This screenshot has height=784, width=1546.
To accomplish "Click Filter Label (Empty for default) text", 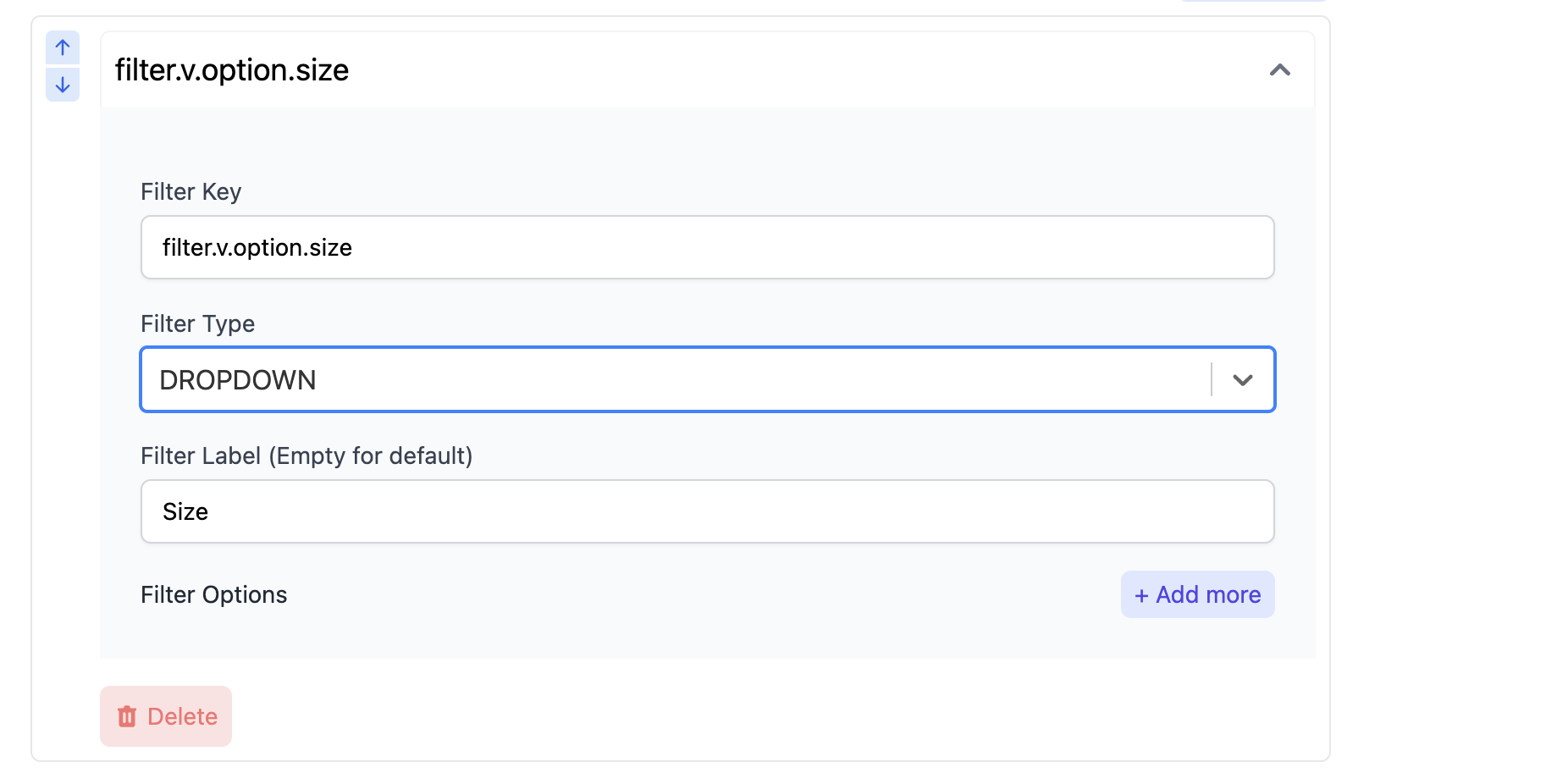I will [x=306, y=455].
